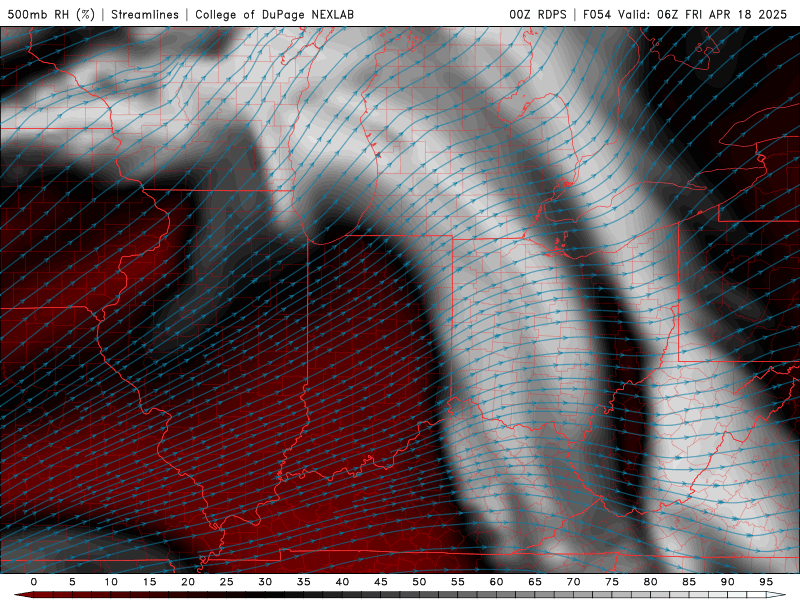Click the colorbar tick label '75'
Screen dimensions: 800x600
point(612,582)
